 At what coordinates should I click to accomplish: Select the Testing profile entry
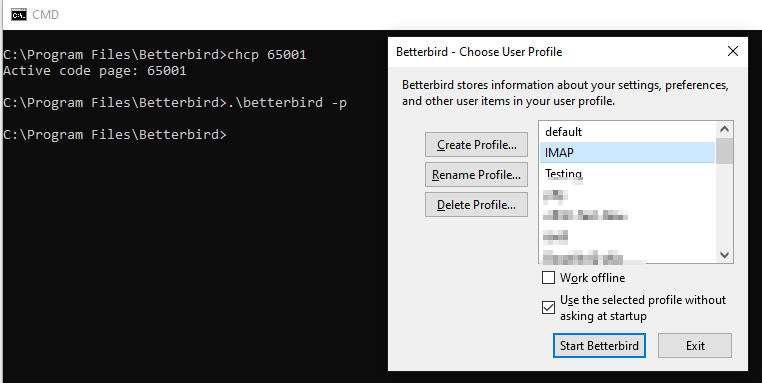tap(627, 173)
